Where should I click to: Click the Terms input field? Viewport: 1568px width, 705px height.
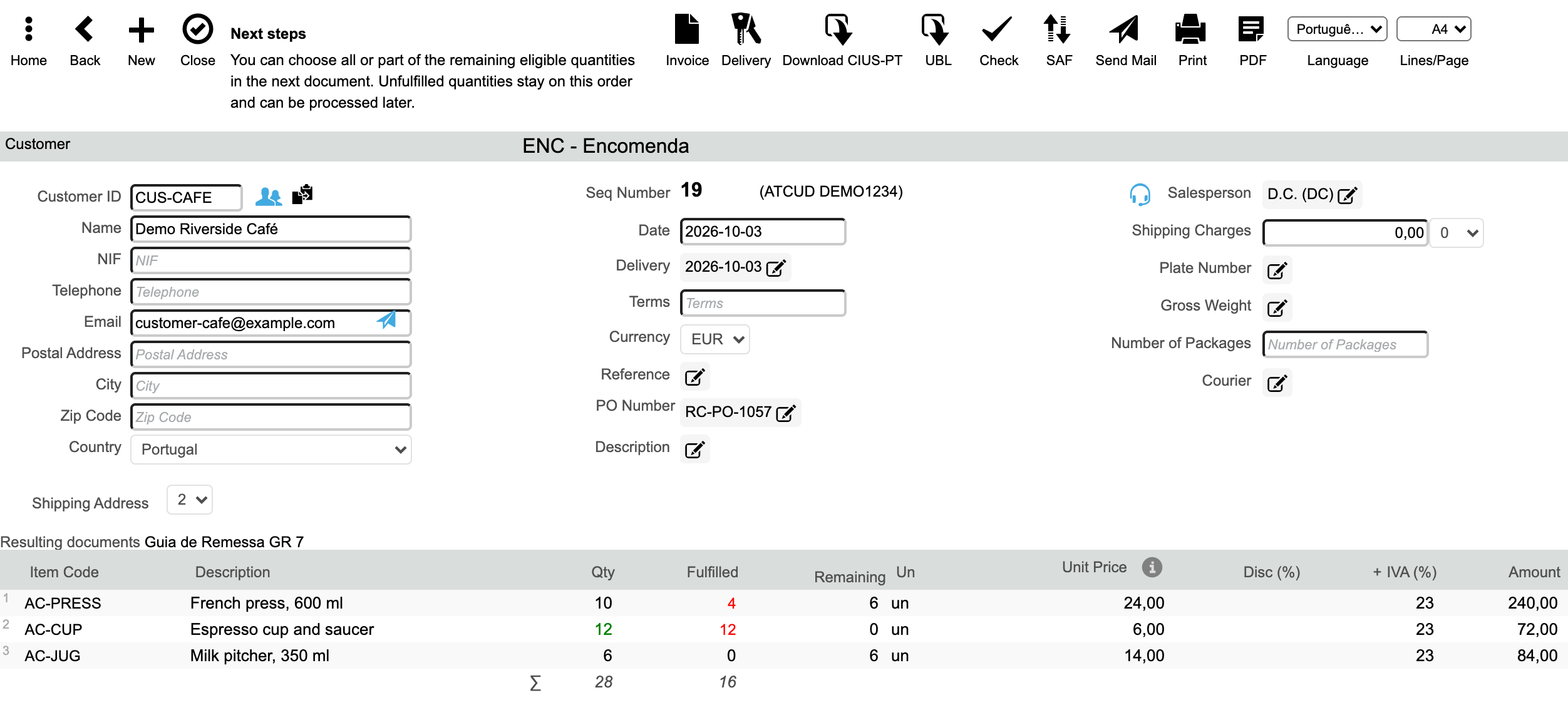(x=763, y=303)
